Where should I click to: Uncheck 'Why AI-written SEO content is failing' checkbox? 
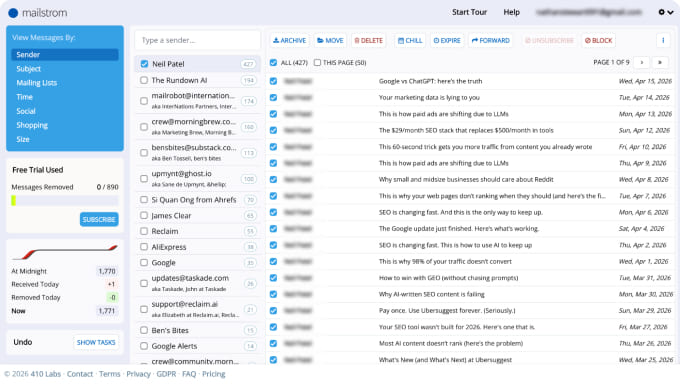tap(273, 294)
